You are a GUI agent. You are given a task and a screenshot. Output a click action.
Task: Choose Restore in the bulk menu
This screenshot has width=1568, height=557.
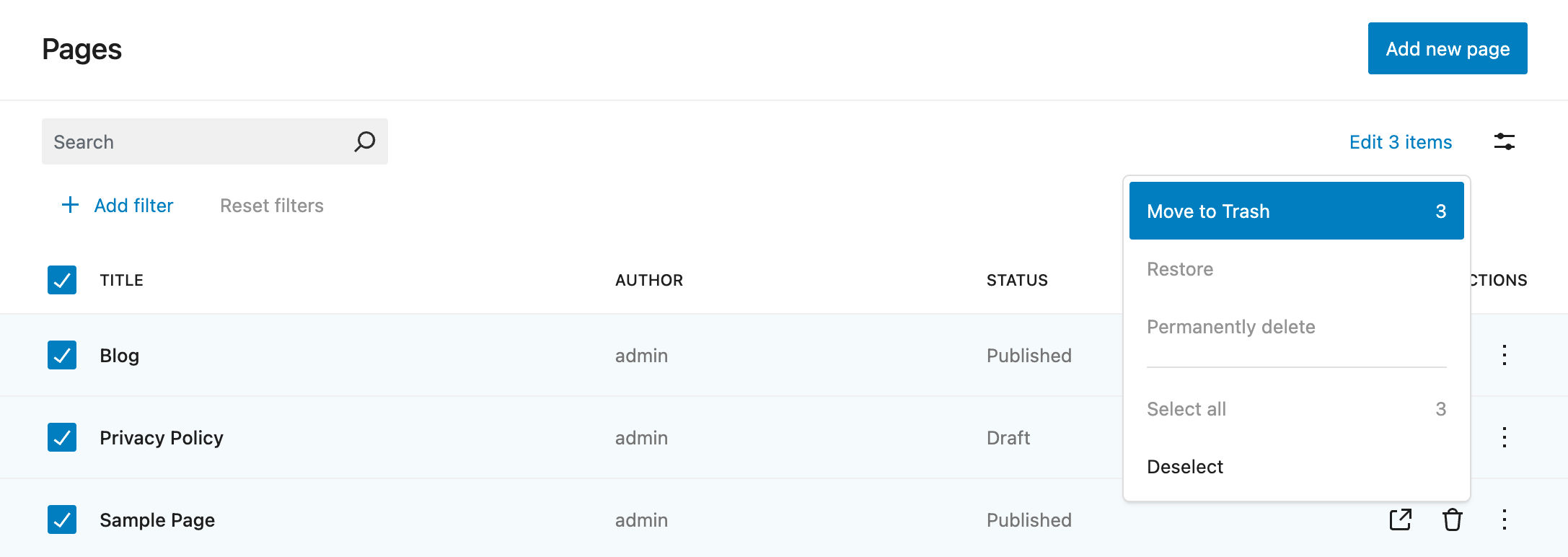(x=1296, y=269)
